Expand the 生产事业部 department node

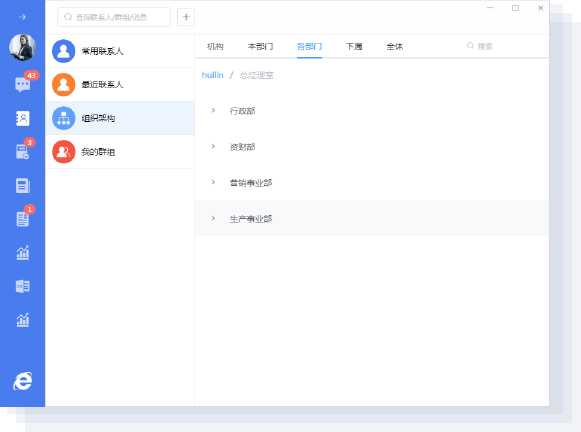coord(213,218)
